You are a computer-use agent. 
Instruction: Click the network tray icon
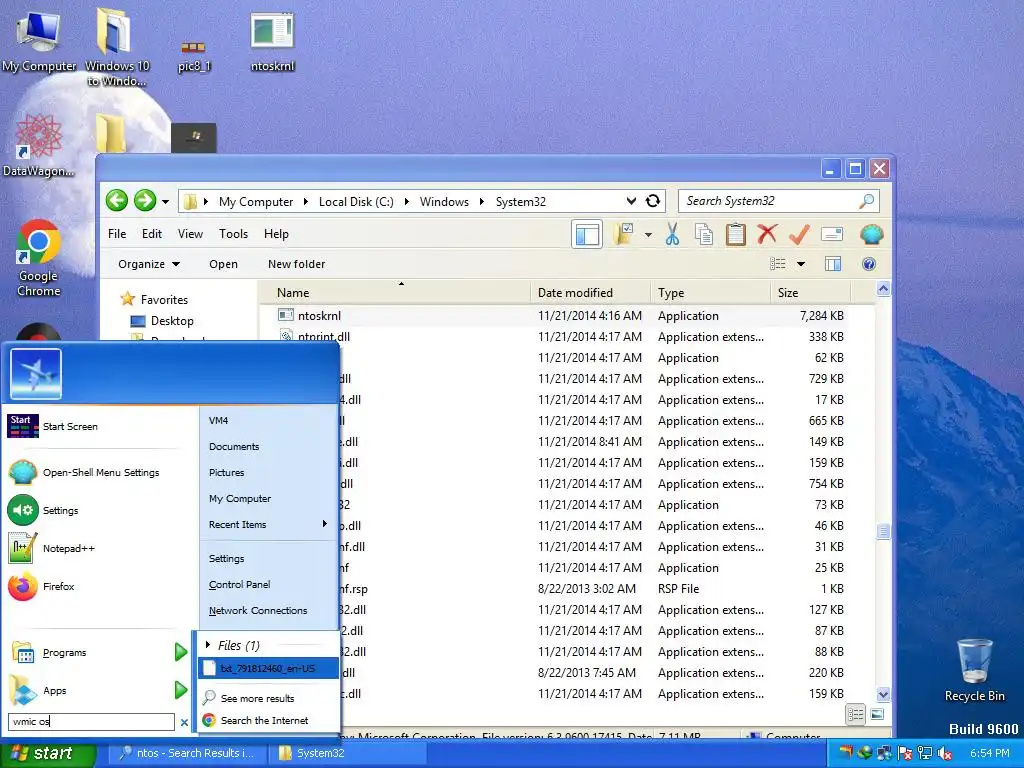pyautogui.click(x=925, y=753)
